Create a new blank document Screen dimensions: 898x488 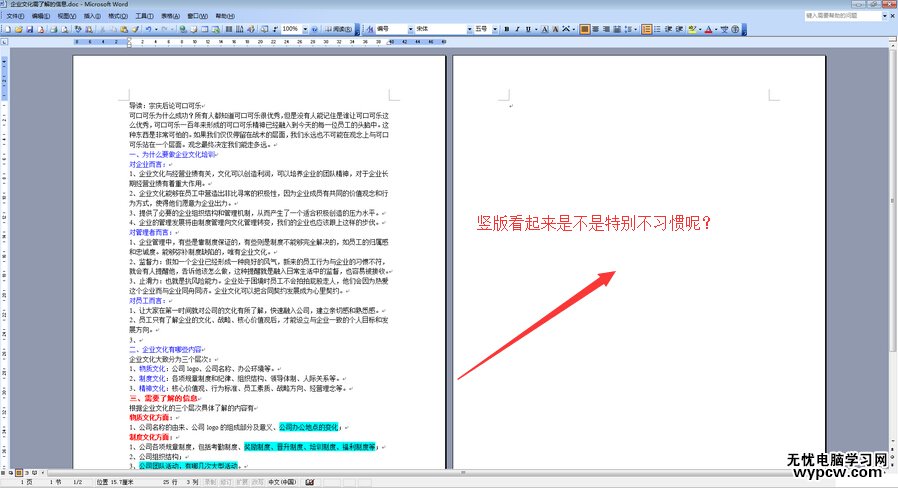click(x=7, y=29)
